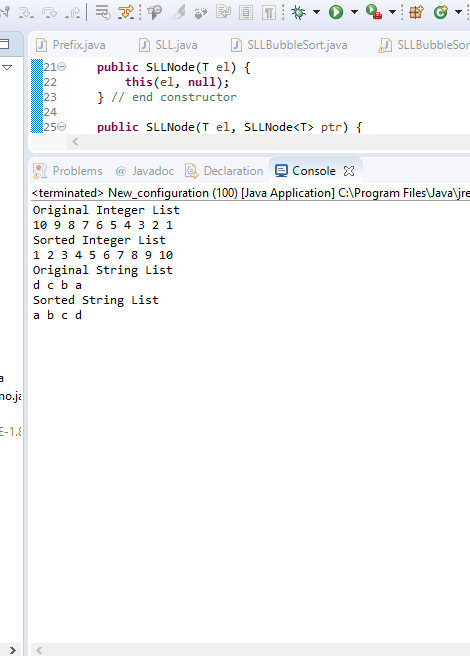Open the Run button dropdown arrow
The height and width of the screenshot is (656, 470).
354,12
